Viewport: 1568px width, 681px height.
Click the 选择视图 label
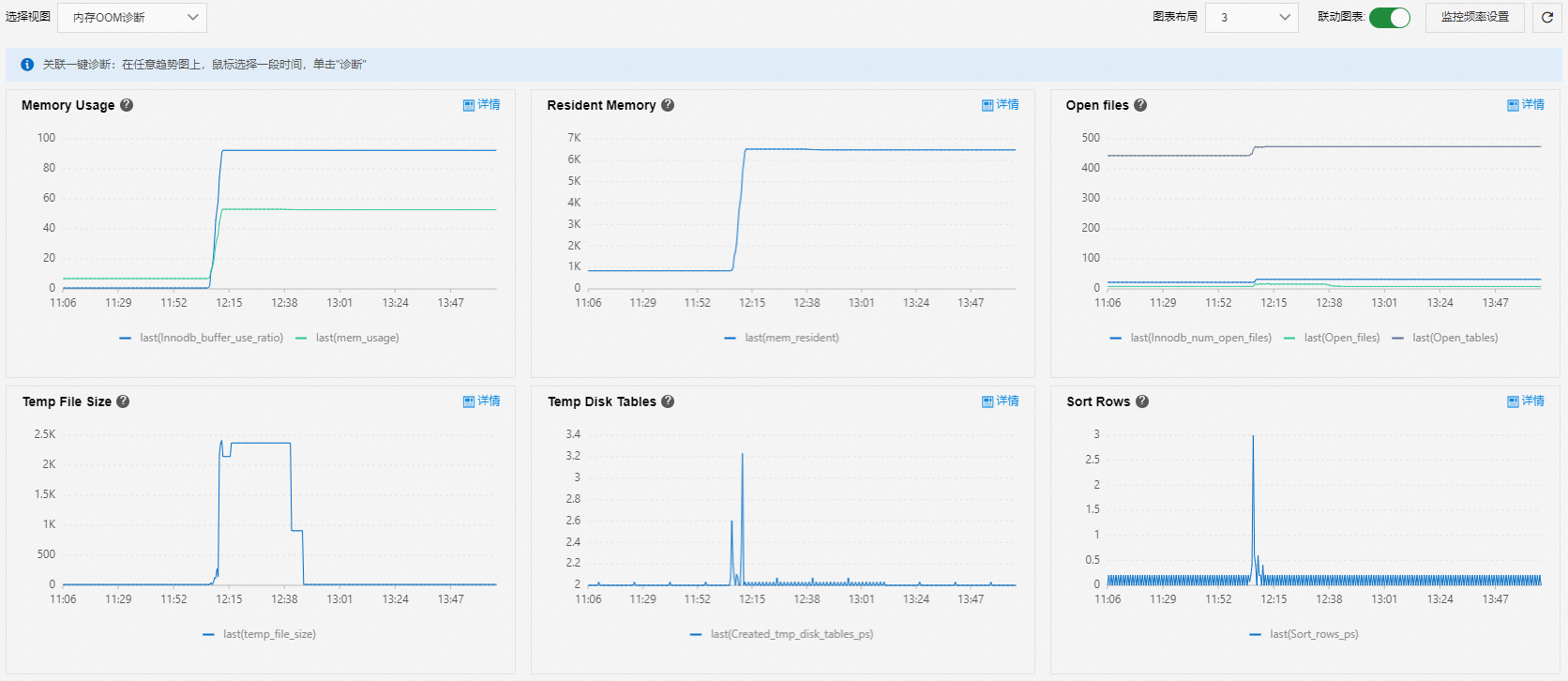point(28,17)
